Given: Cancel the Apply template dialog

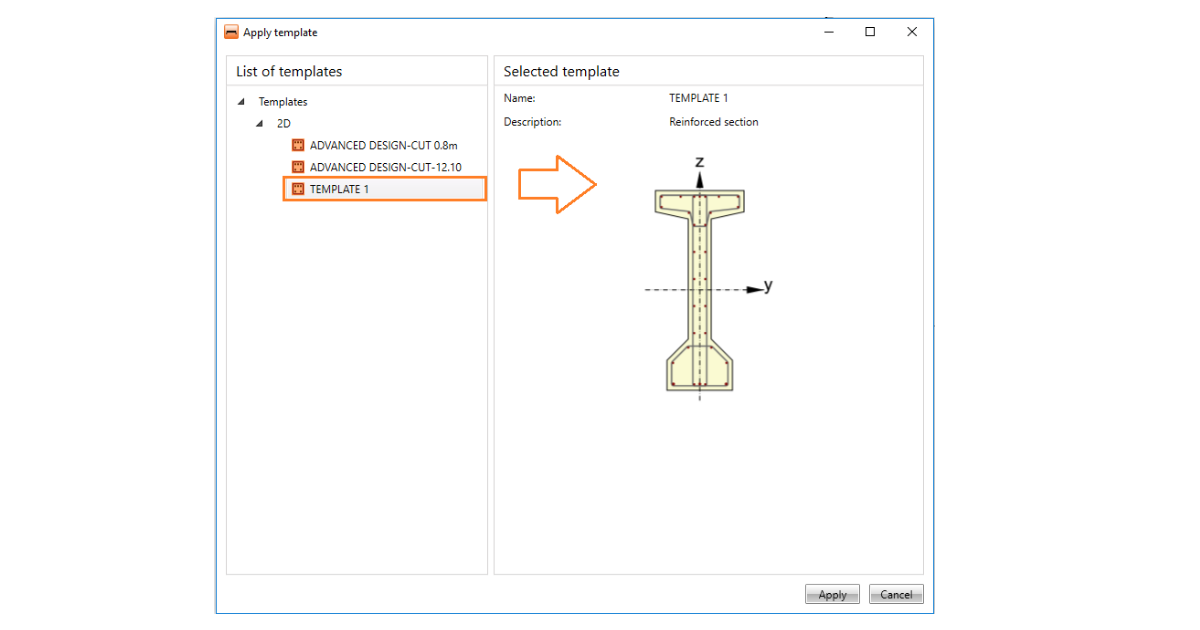Looking at the screenshot, I should [896, 594].
